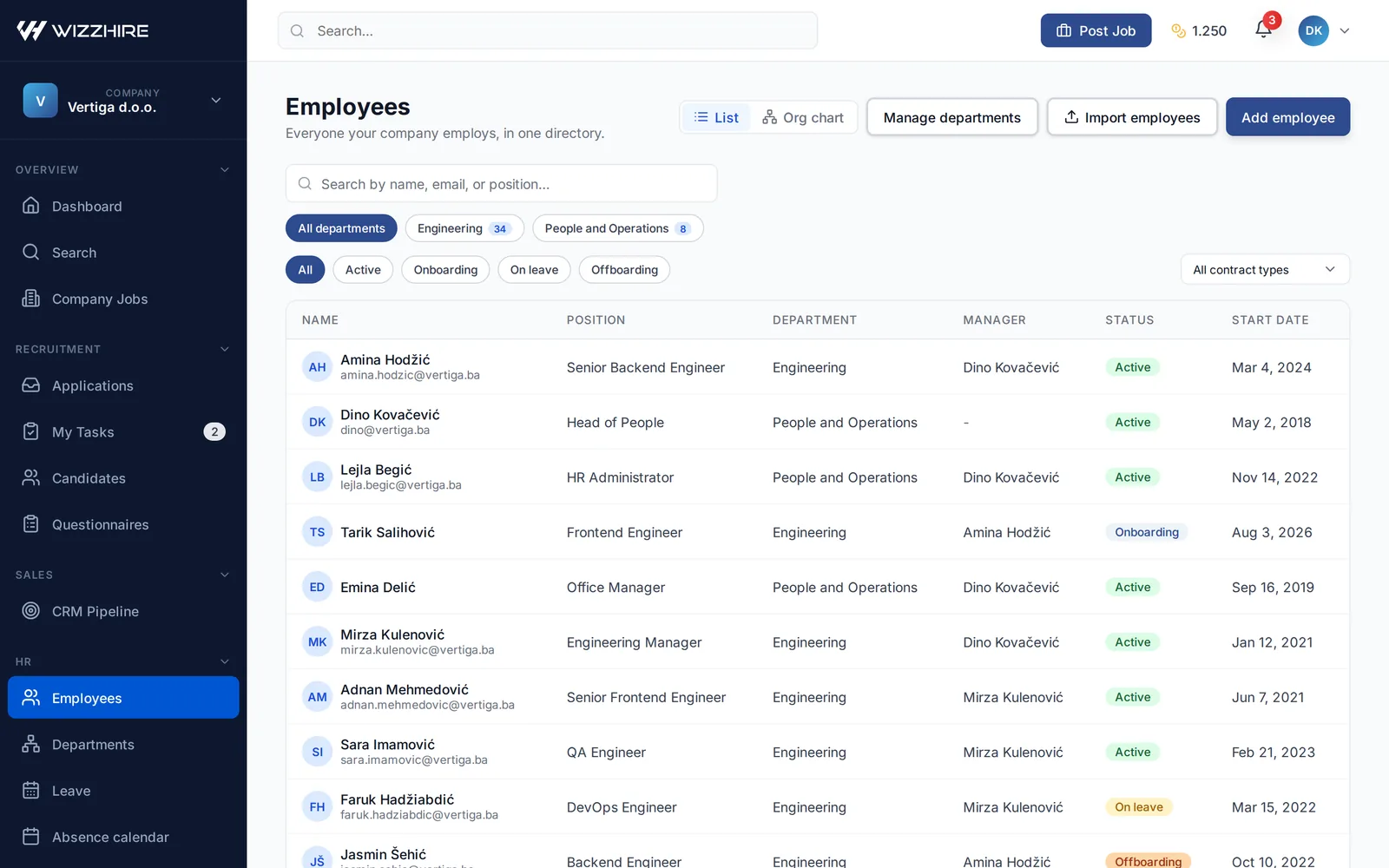Viewport: 1389px width, 868px height.
Task: Collapse the Overview sidebar section
Action: pos(225,169)
